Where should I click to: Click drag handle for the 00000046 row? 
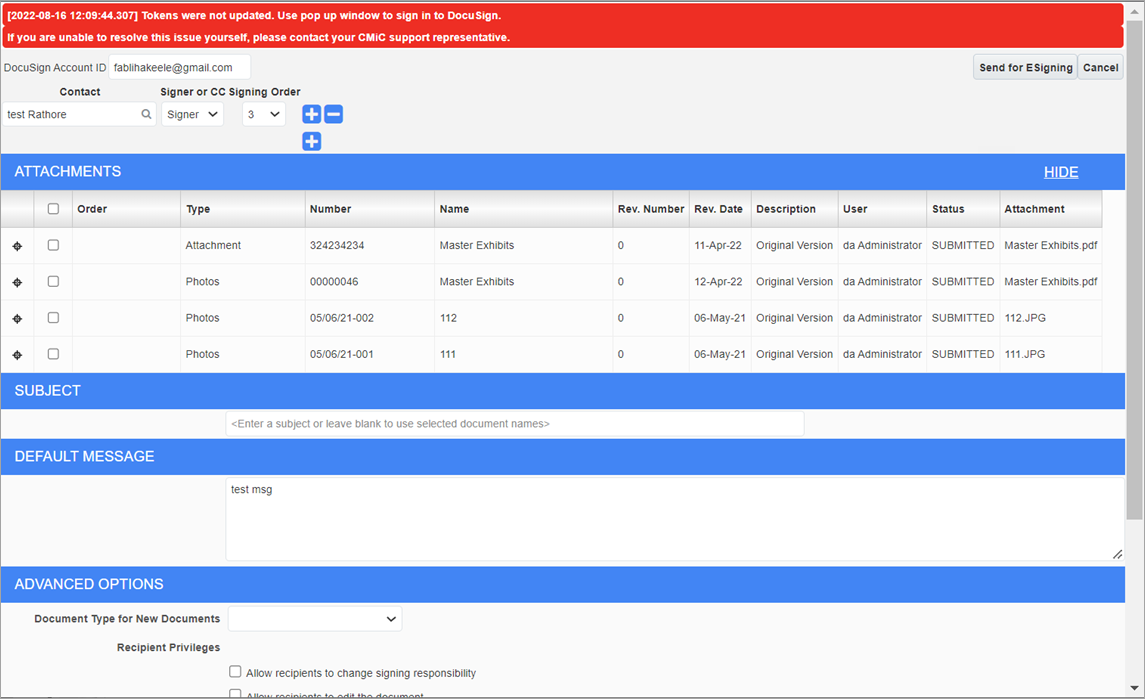(x=18, y=282)
